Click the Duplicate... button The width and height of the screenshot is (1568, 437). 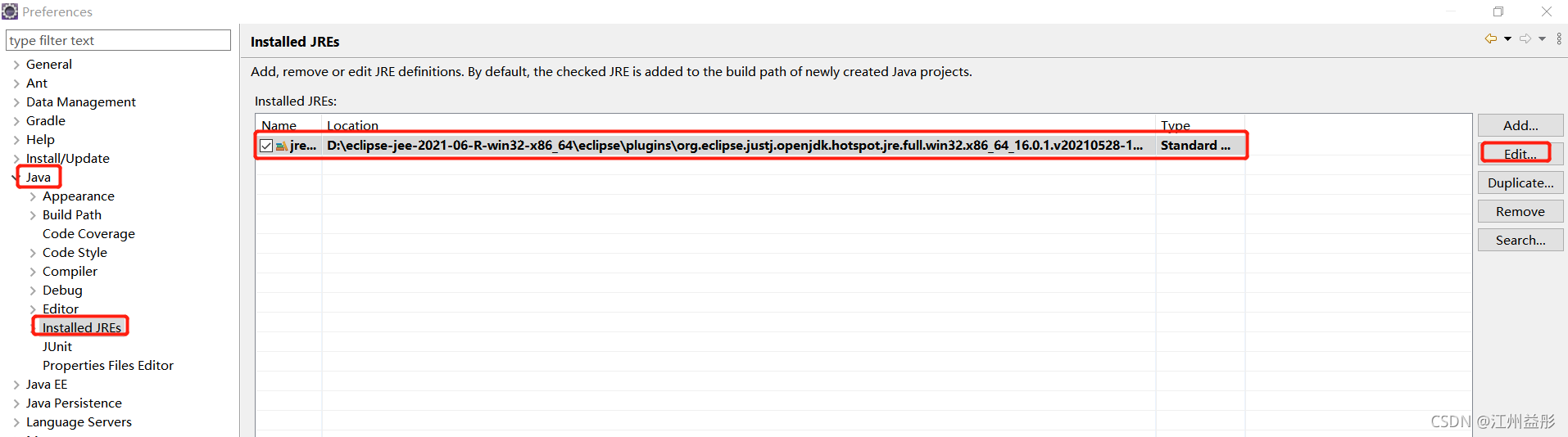click(x=1520, y=182)
